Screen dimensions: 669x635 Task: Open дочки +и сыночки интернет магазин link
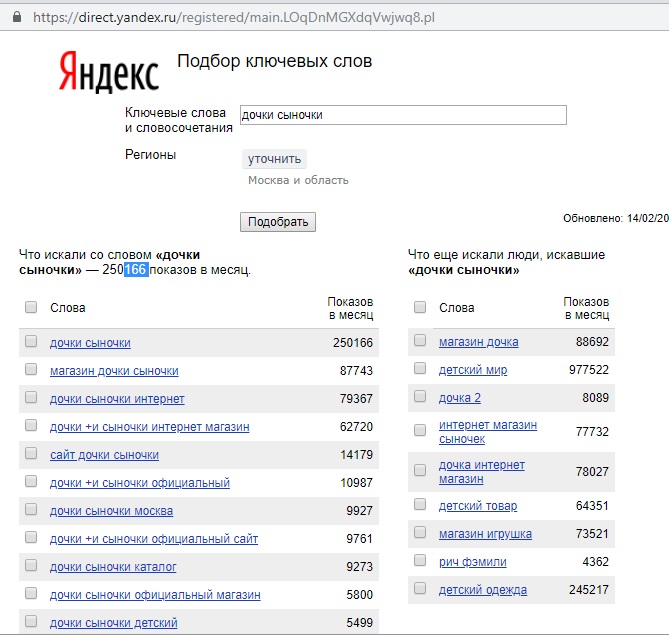point(150,427)
